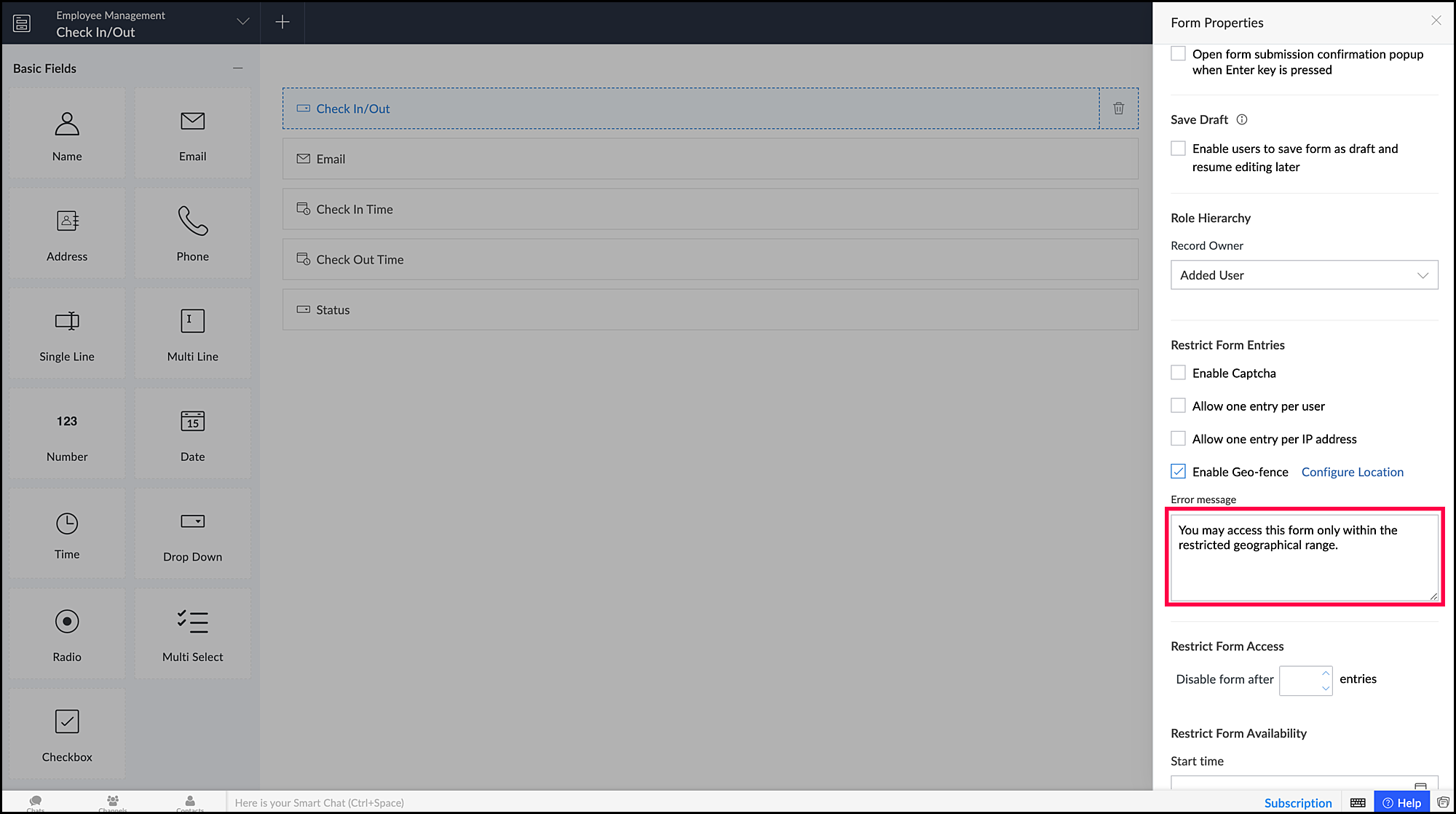The height and width of the screenshot is (814, 1456).
Task: Enable Captcha checkbox
Action: click(1178, 373)
